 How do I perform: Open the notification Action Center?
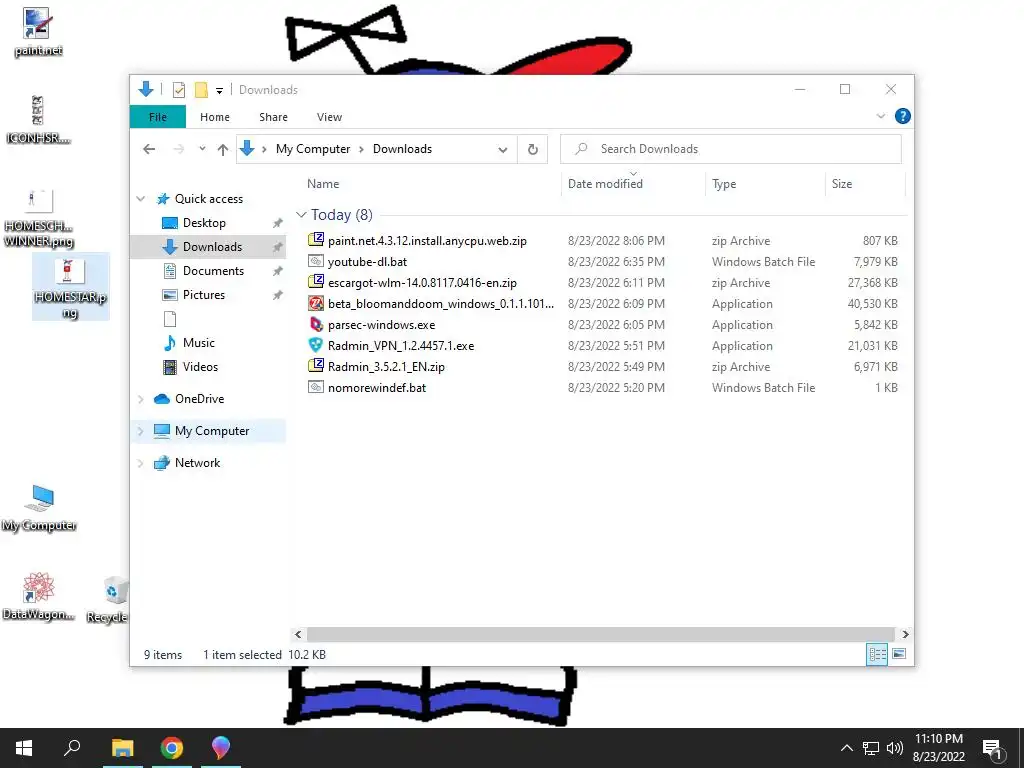992,750
